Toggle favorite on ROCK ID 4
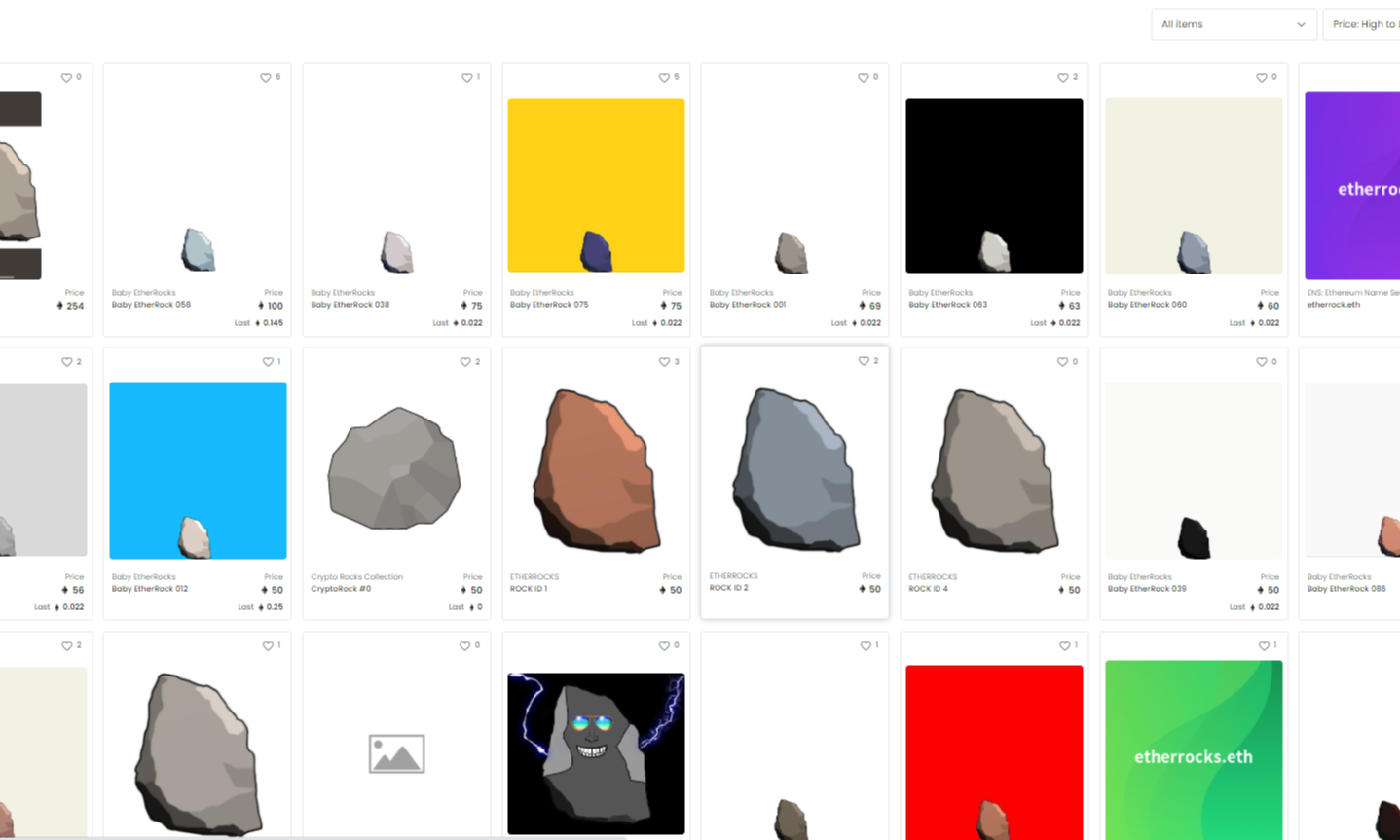 coord(1062,362)
